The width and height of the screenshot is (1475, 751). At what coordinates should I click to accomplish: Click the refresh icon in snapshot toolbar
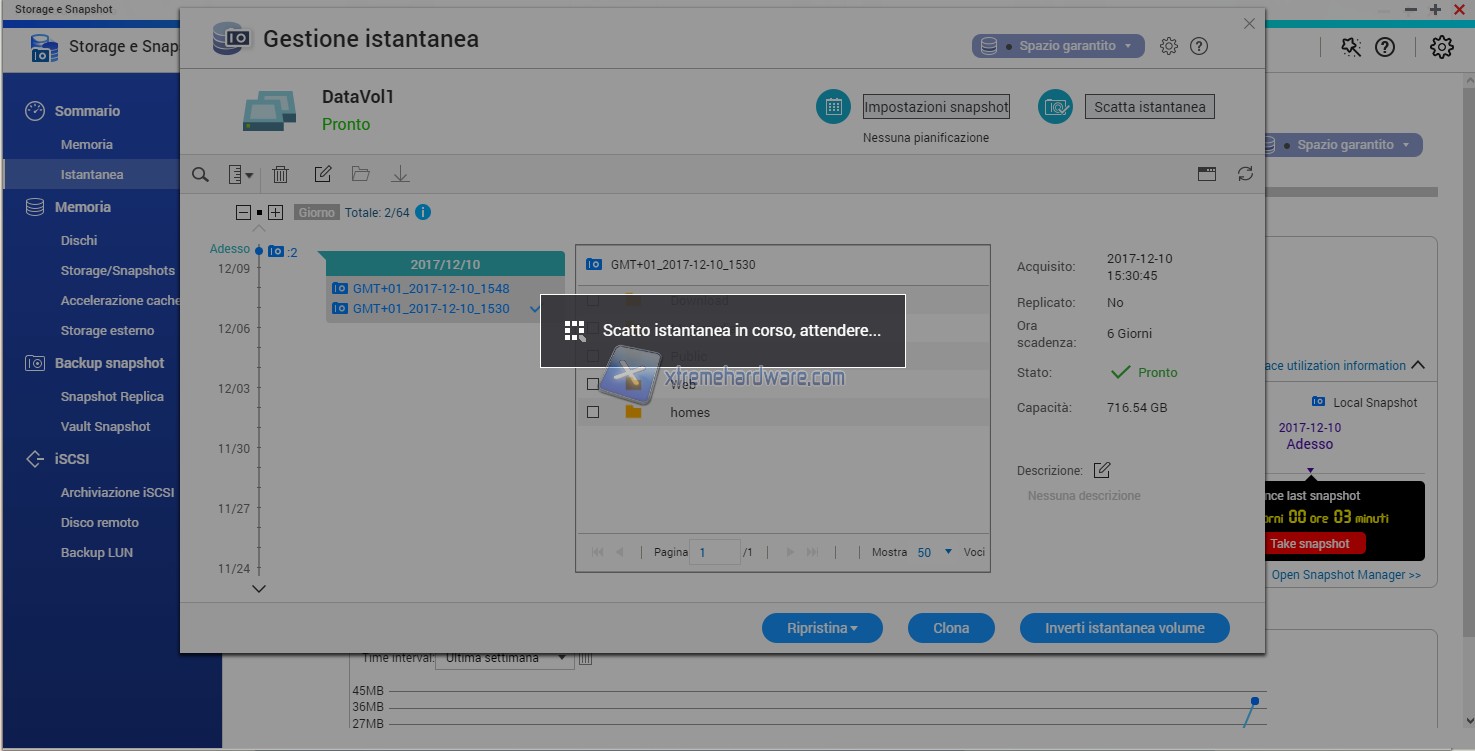1245,174
